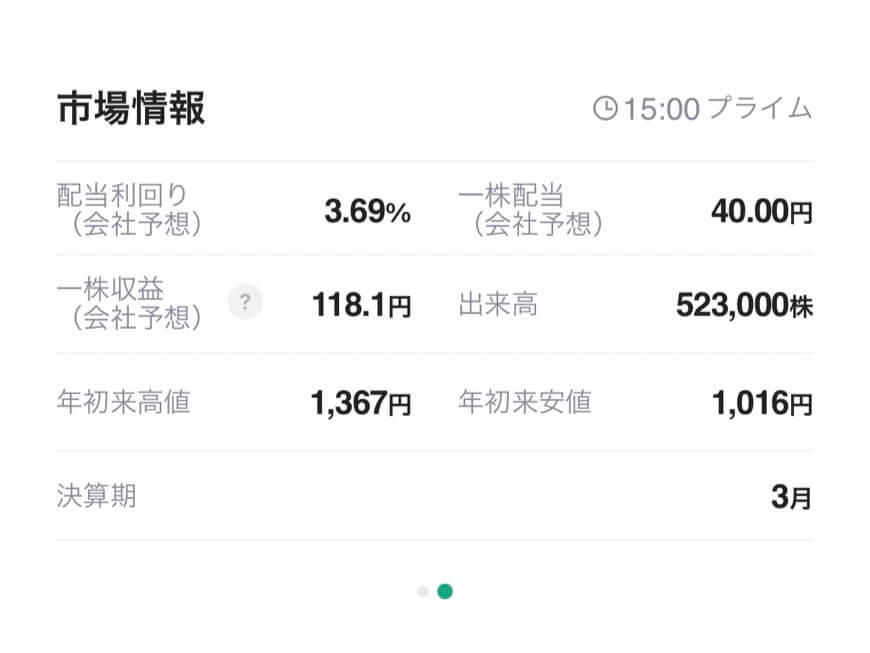870x653 pixels.
Task: Click the question mark help icon
Action: point(245,302)
